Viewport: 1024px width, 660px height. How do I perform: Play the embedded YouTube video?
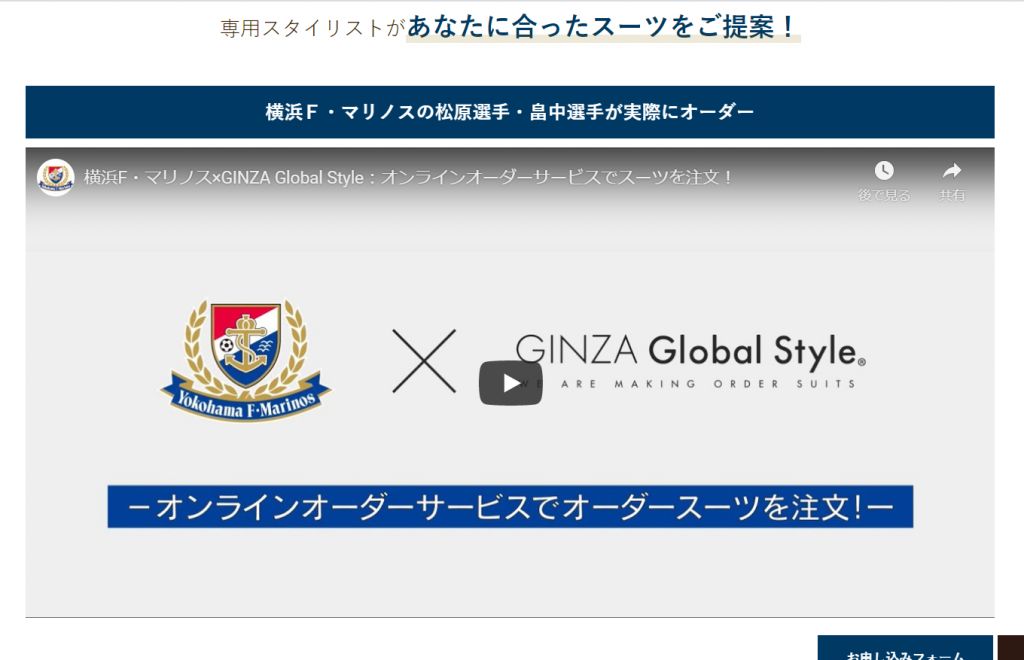point(511,383)
